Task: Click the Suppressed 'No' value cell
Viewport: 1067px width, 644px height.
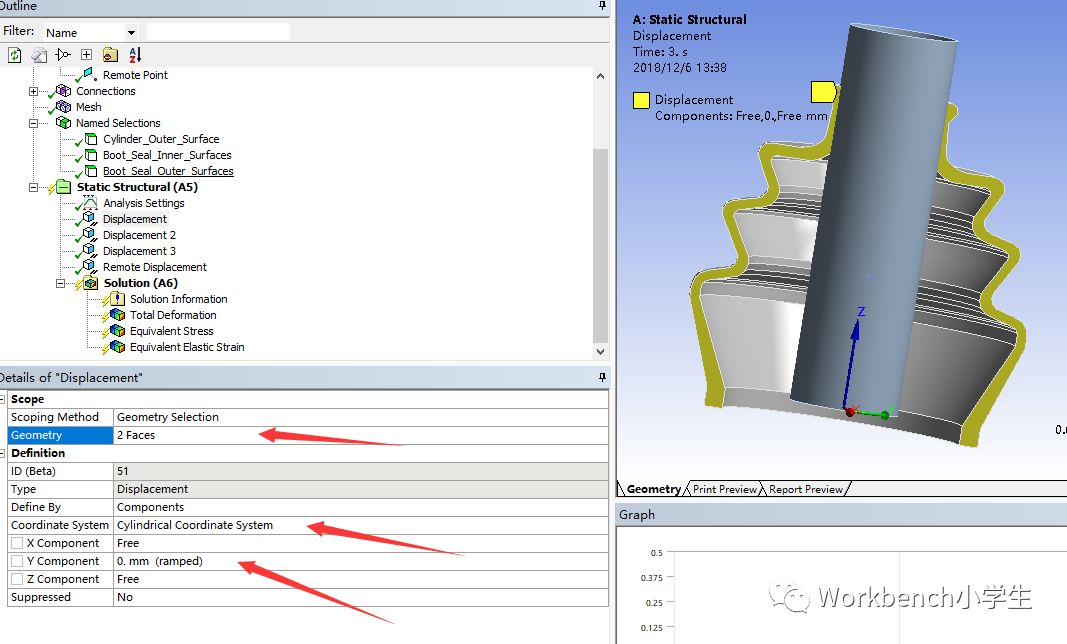Action: (361, 597)
